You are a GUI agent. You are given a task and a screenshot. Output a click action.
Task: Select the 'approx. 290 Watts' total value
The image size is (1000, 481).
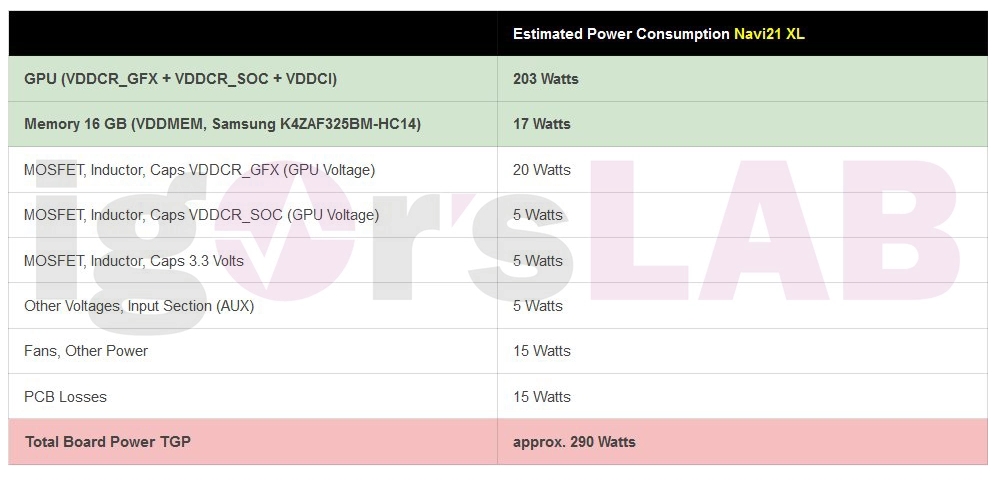point(574,442)
